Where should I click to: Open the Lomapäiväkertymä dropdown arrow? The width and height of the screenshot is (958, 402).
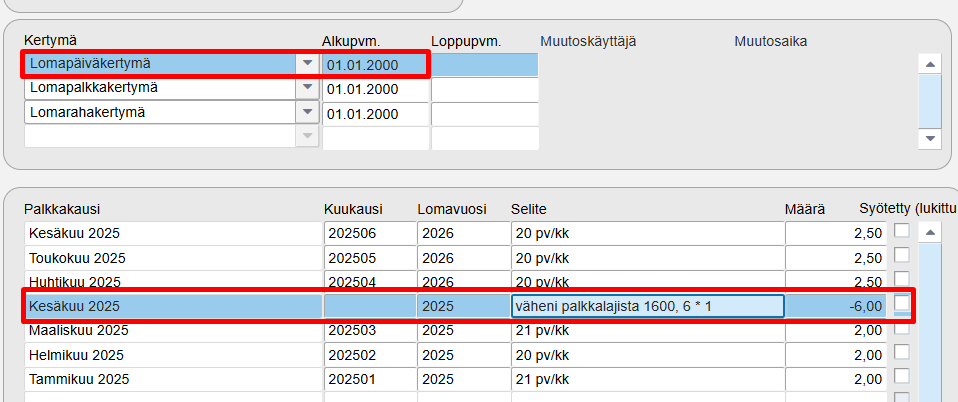point(307,64)
